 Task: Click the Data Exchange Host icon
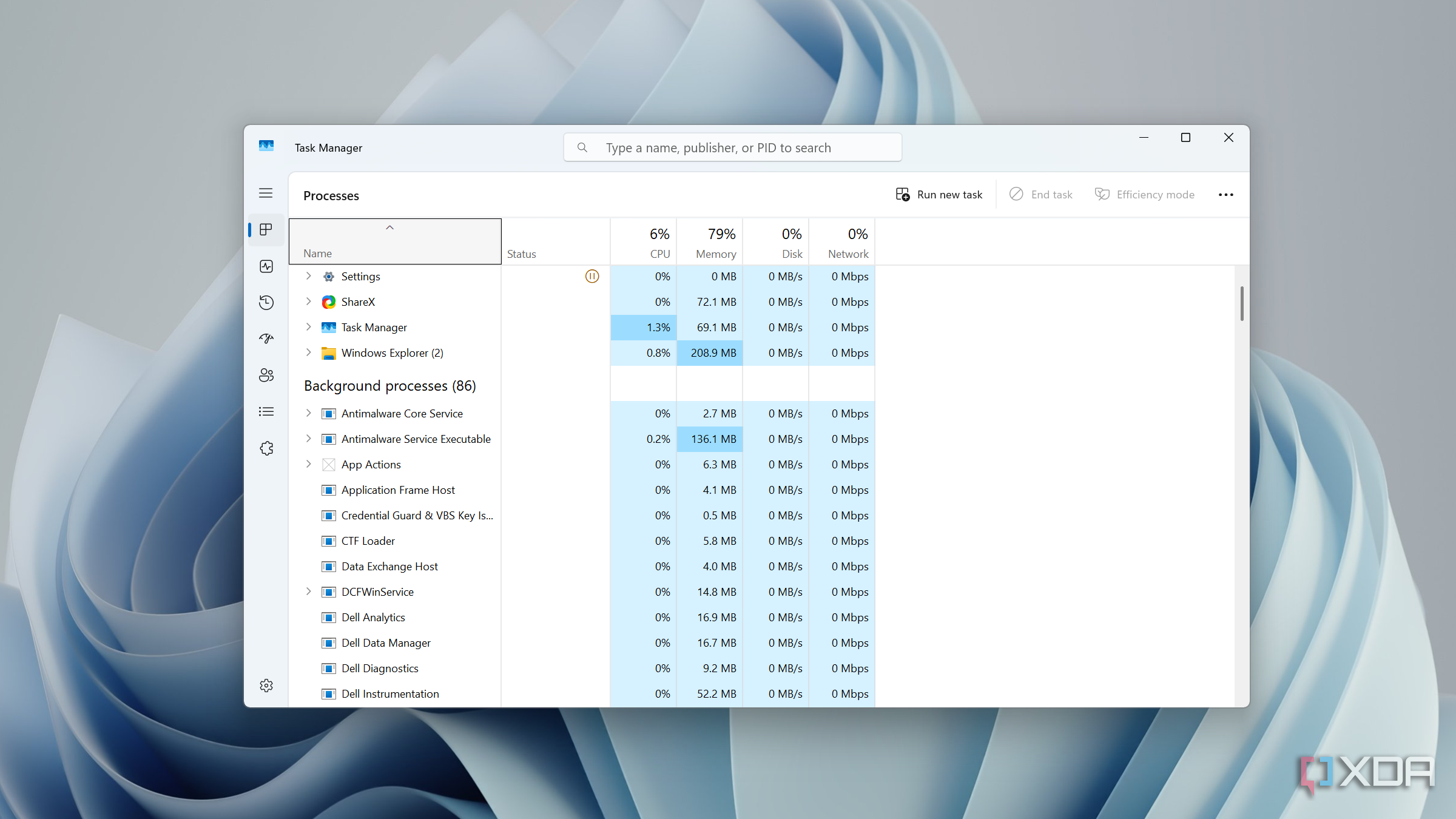point(328,566)
